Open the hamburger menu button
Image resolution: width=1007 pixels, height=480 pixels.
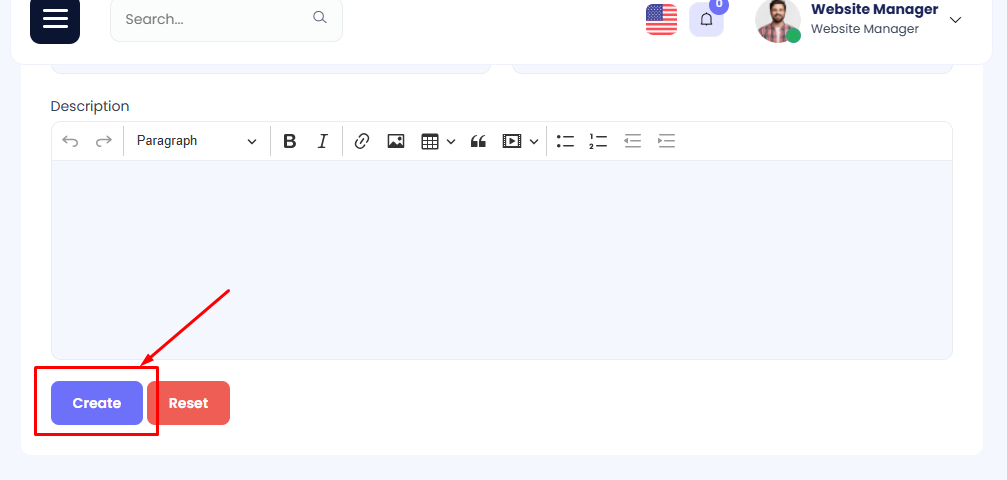tap(55, 19)
